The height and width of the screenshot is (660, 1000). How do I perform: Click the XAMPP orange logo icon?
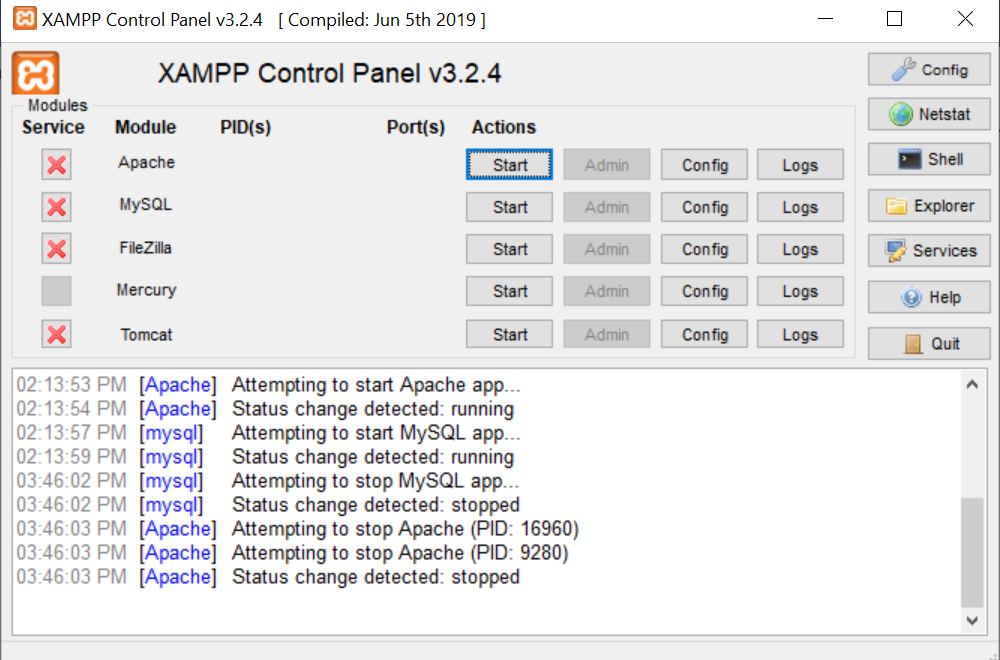36,73
